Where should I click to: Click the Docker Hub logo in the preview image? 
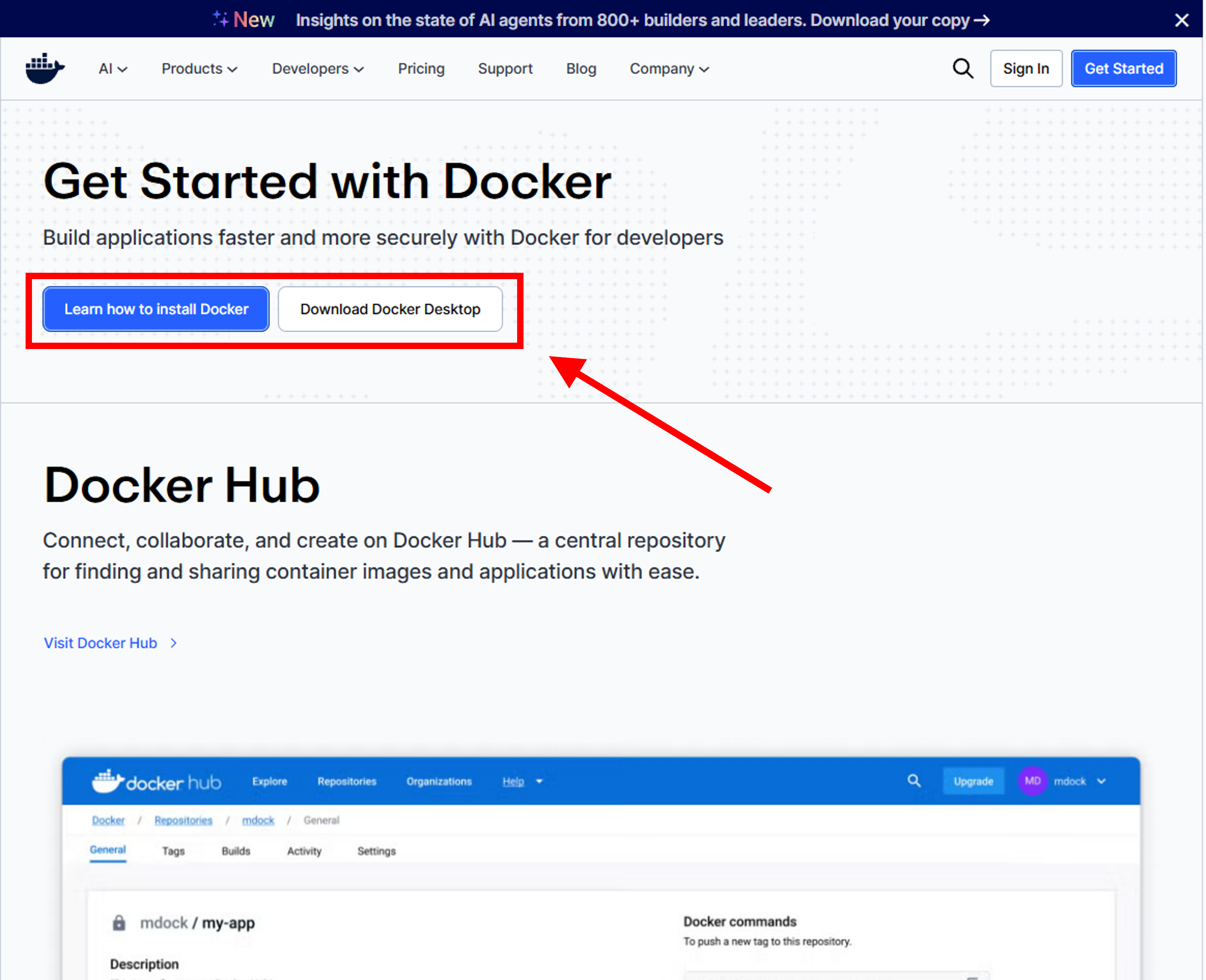point(156,781)
